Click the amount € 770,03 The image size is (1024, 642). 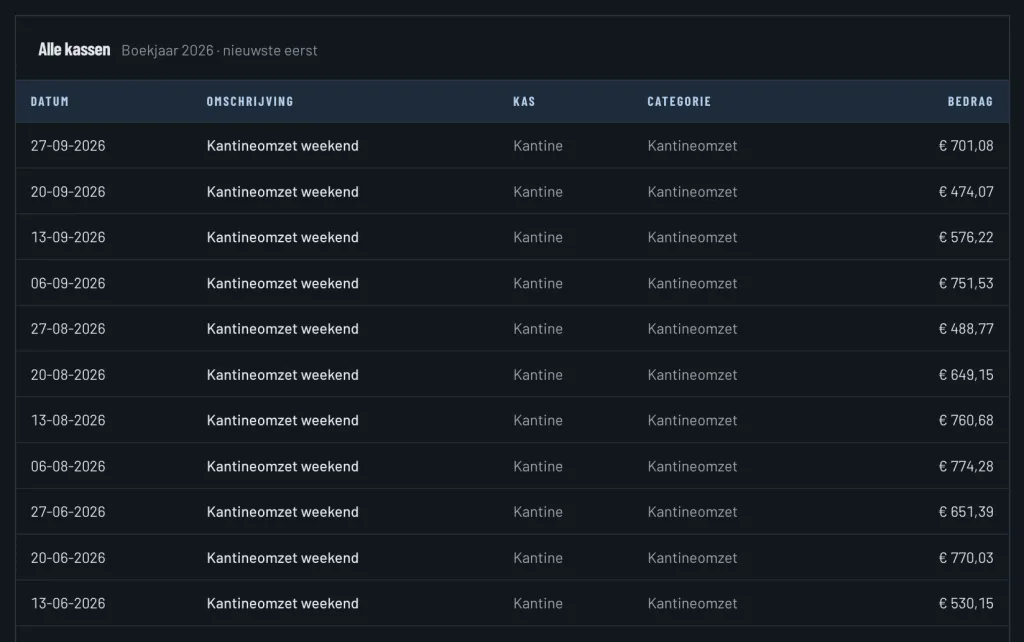(x=966, y=557)
